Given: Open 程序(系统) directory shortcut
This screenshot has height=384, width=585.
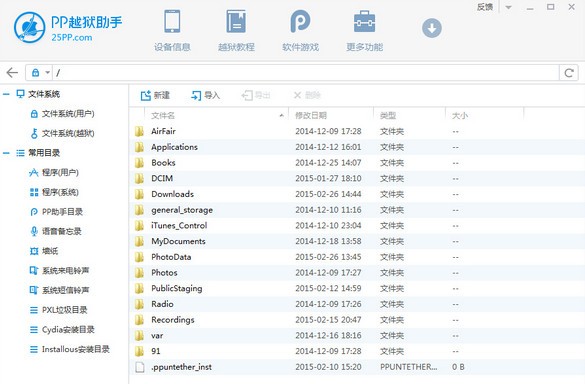Looking at the screenshot, I should coord(54,192).
